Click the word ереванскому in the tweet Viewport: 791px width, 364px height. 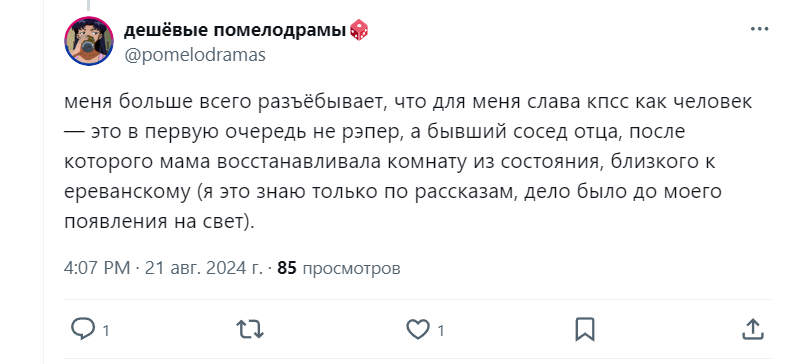point(126,192)
